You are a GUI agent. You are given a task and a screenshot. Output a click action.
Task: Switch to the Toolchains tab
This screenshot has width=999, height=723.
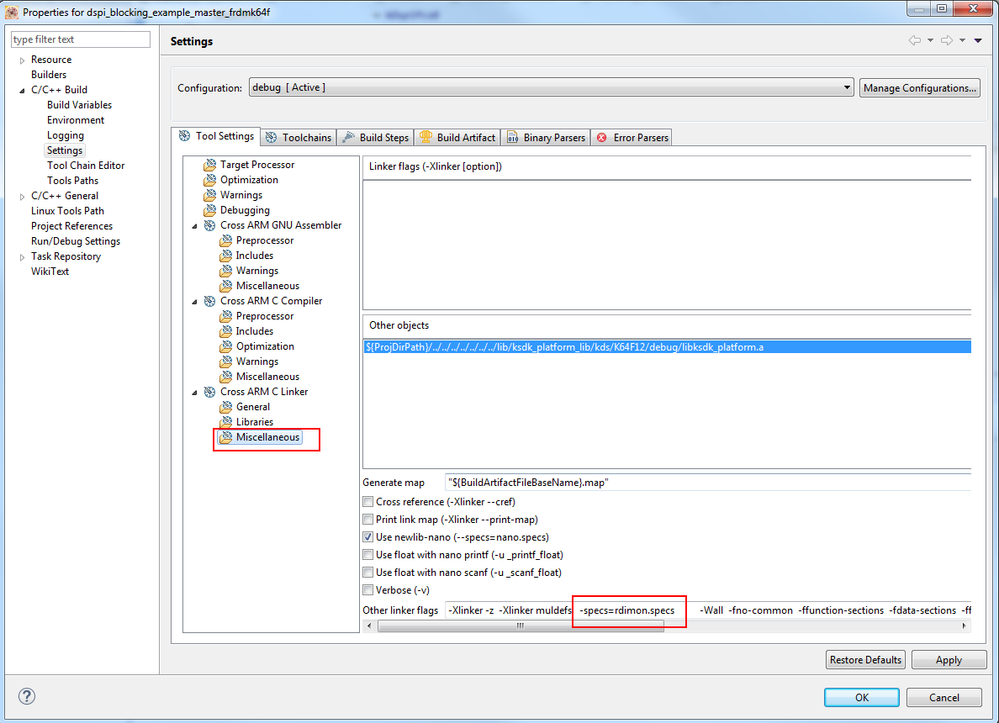tap(298, 138)
